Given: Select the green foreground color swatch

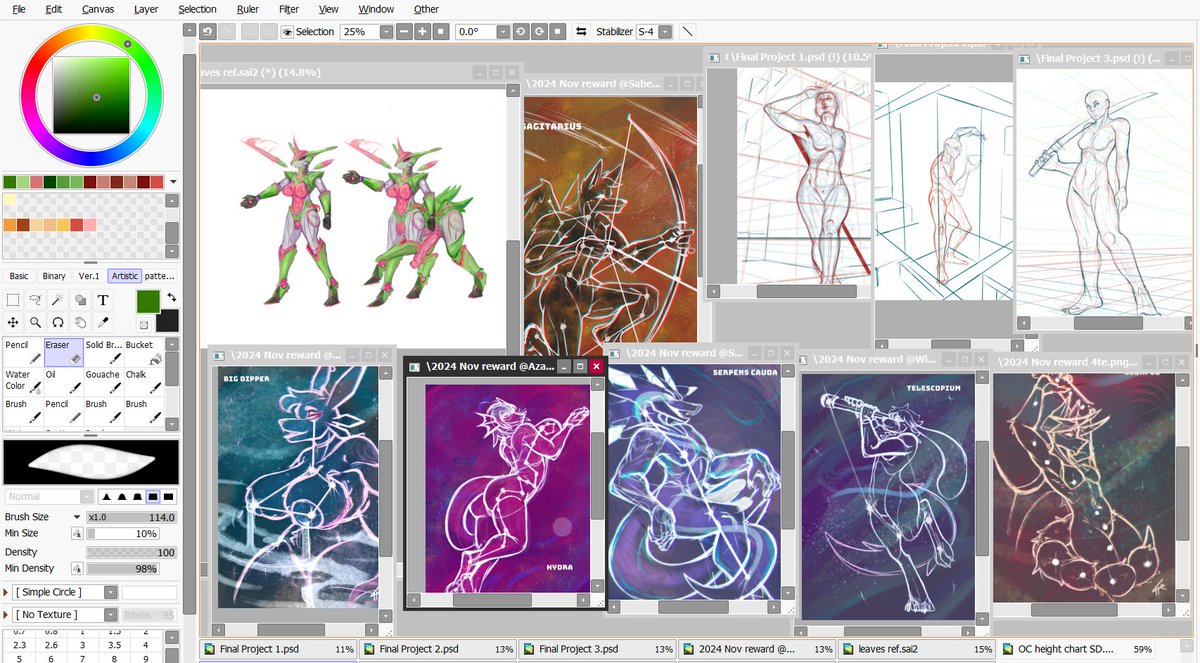Looking at the screenshot, I should 148,302.
